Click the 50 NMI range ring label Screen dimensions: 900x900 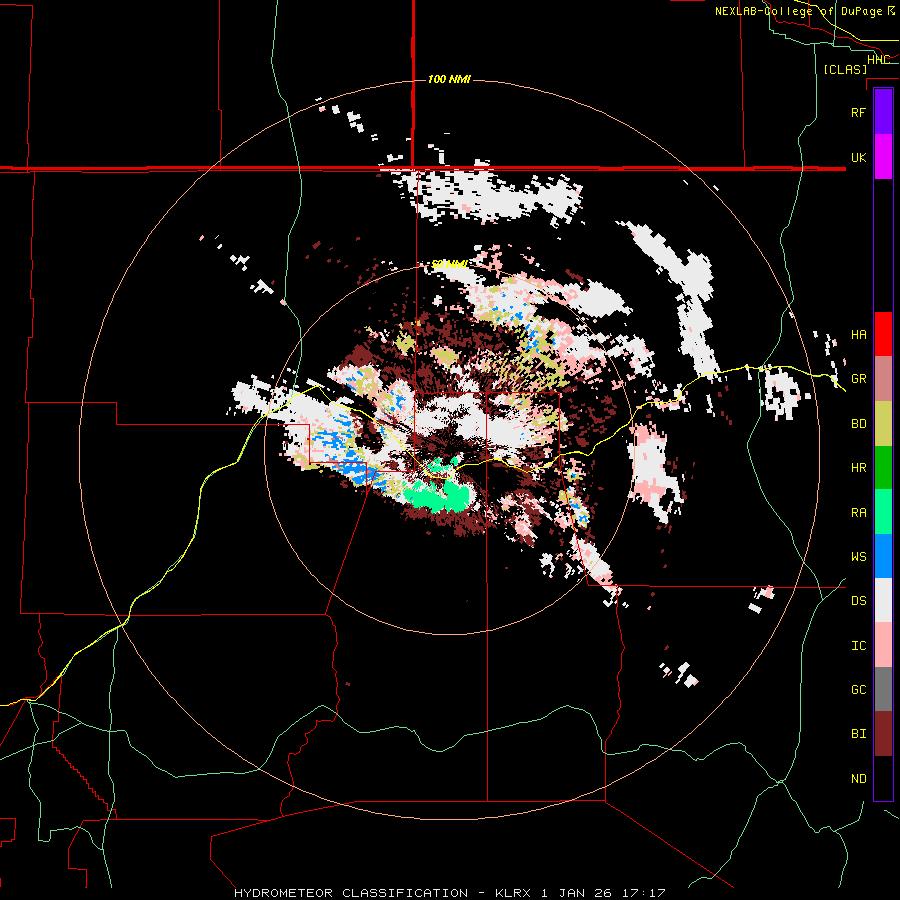pyautogui.click(x=449, y=264)
